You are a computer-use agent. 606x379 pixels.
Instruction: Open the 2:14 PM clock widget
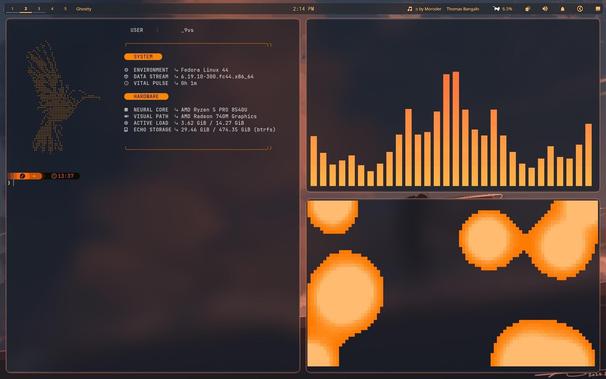[x=303, y=9]
